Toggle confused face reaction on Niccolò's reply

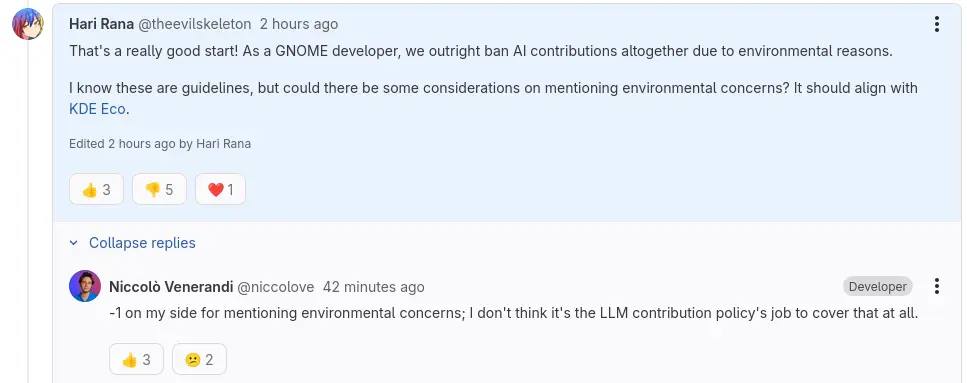(199, 360)
